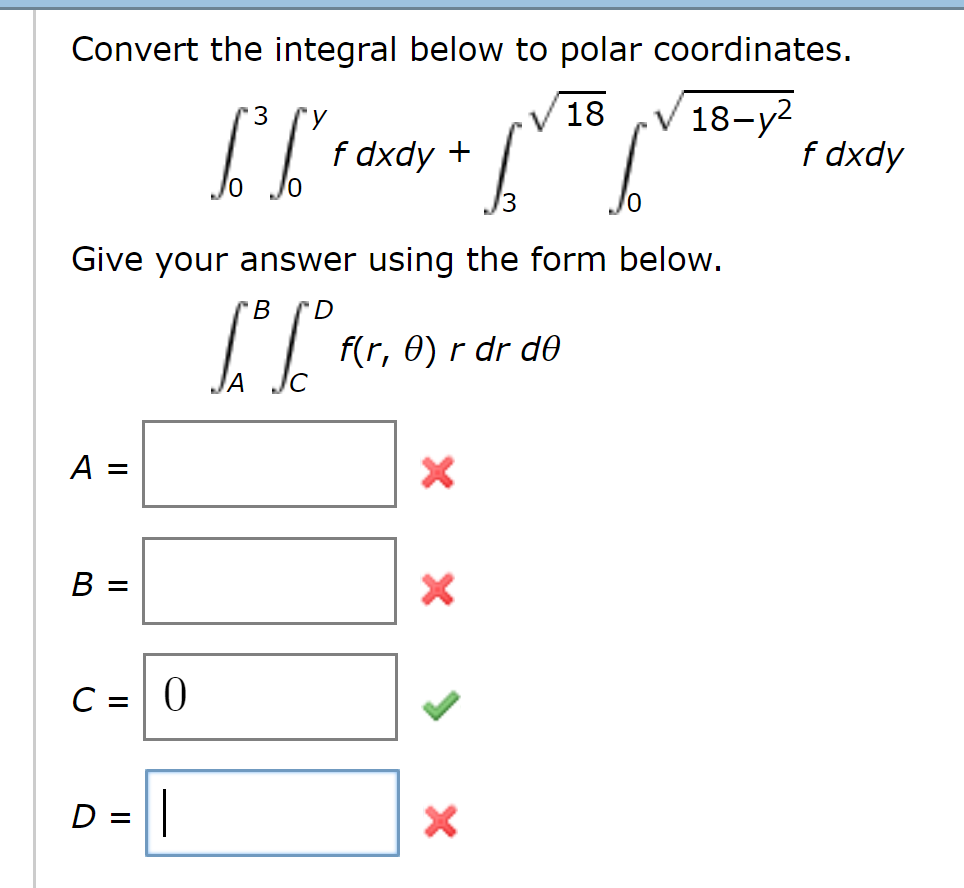Click the empty input box for A

(269, 464)
